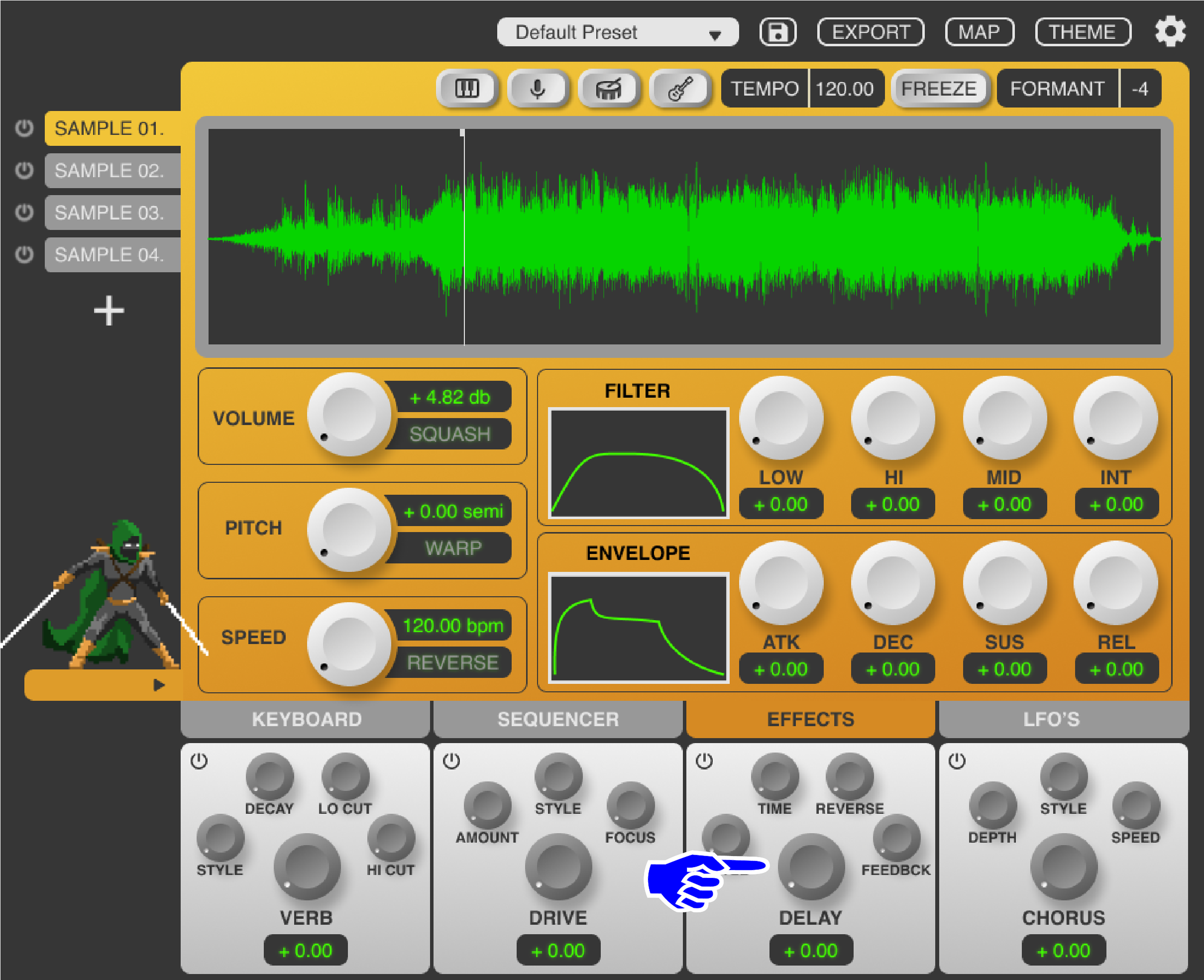
Task: Click the large DELAY main knob
Action: click(x=811, y=867)
